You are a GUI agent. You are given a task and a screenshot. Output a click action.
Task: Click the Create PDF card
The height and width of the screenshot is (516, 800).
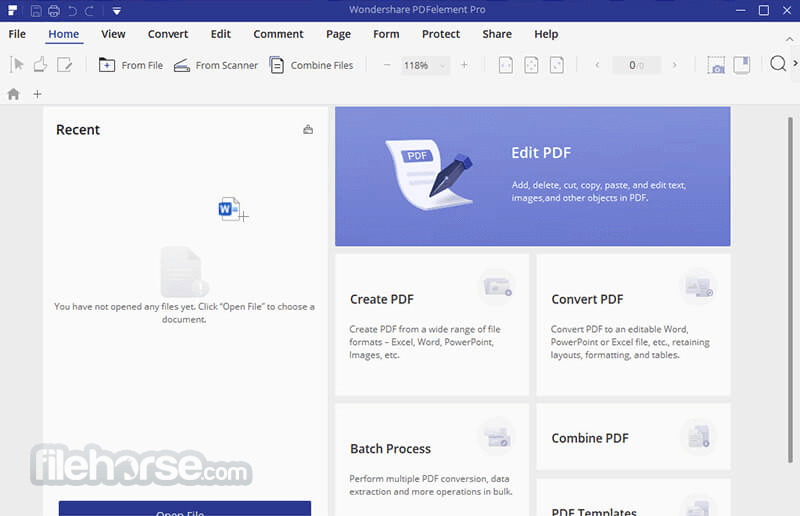pyautogui.click(x=432, y=325)
